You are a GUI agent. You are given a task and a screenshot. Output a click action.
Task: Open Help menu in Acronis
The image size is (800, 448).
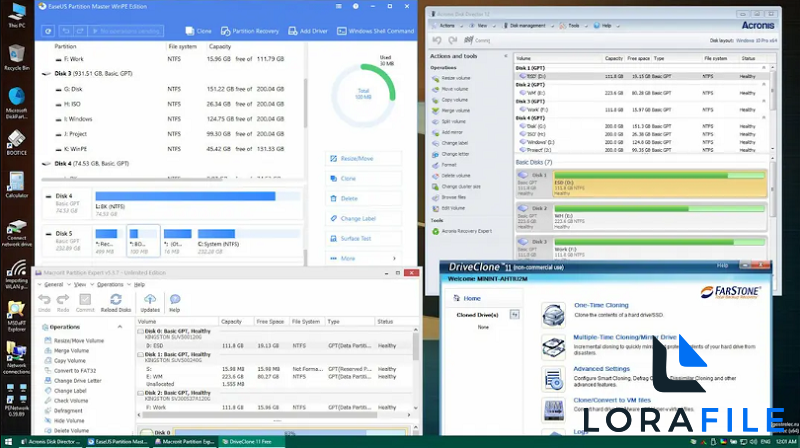point(606,26)
